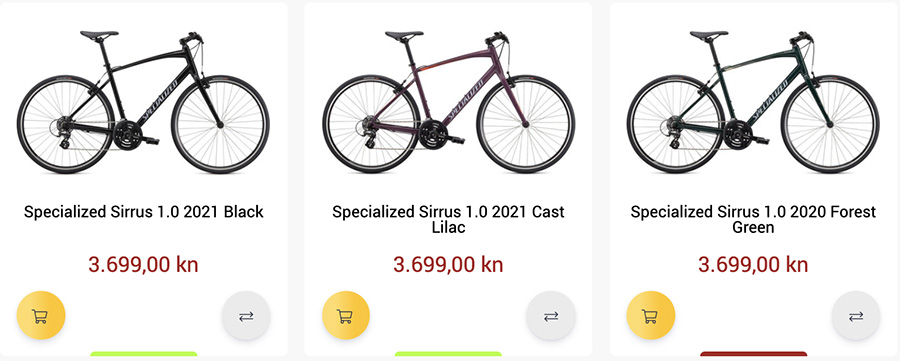This screenshot has width=900, height=361.
Task: Click the 3.699,00 kn price of Black bike
Action: pos(143,265)
